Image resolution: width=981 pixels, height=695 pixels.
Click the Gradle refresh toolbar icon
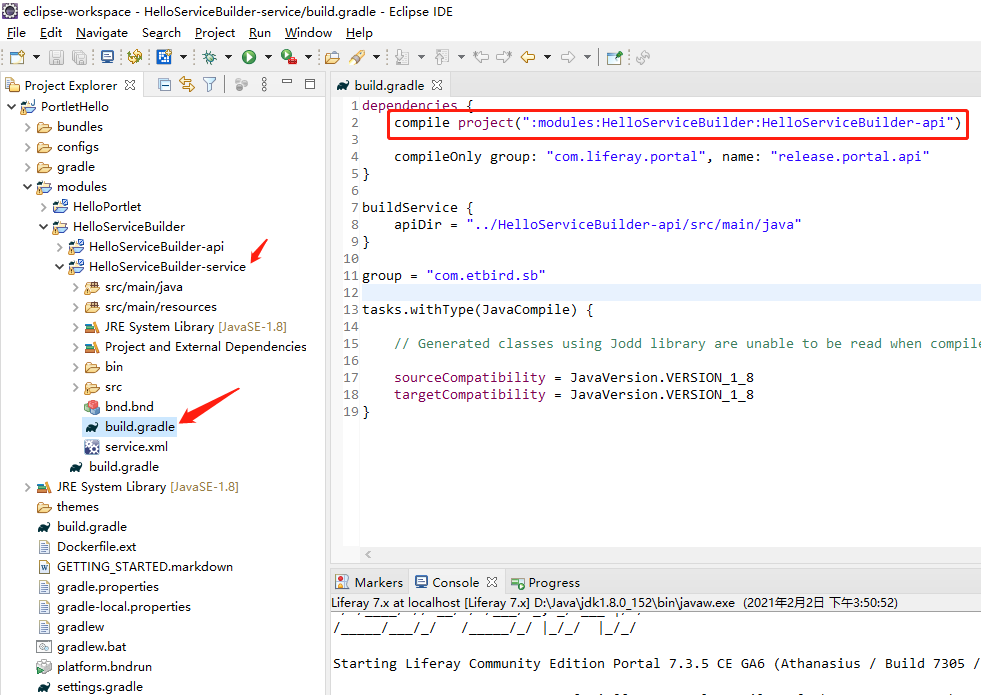click(135, 57)
